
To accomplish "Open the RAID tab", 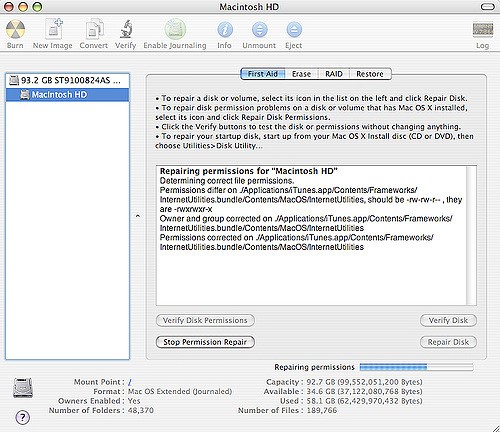I will pos(334,74).
